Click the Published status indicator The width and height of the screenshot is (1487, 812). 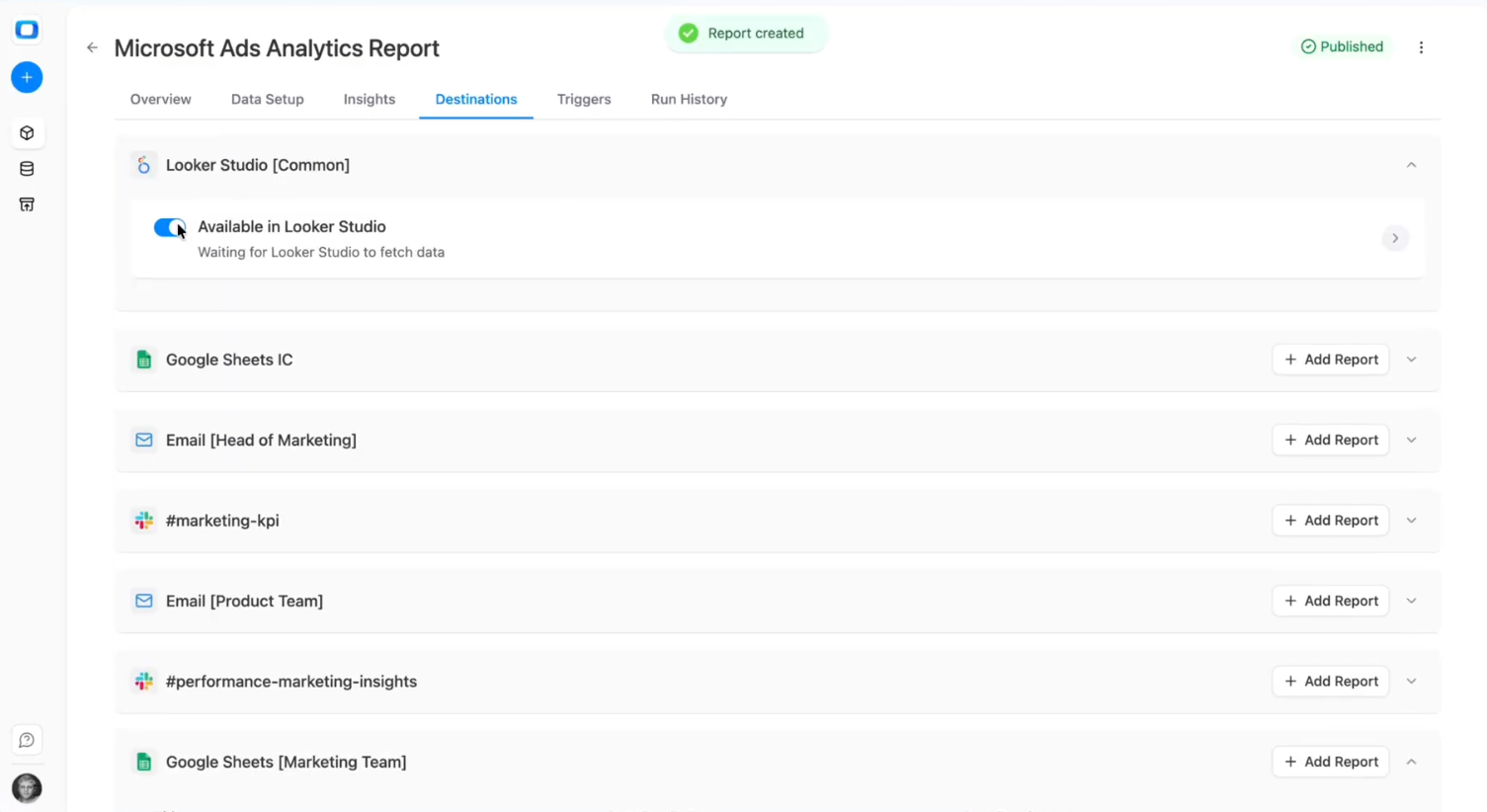tap(1343, 46)
